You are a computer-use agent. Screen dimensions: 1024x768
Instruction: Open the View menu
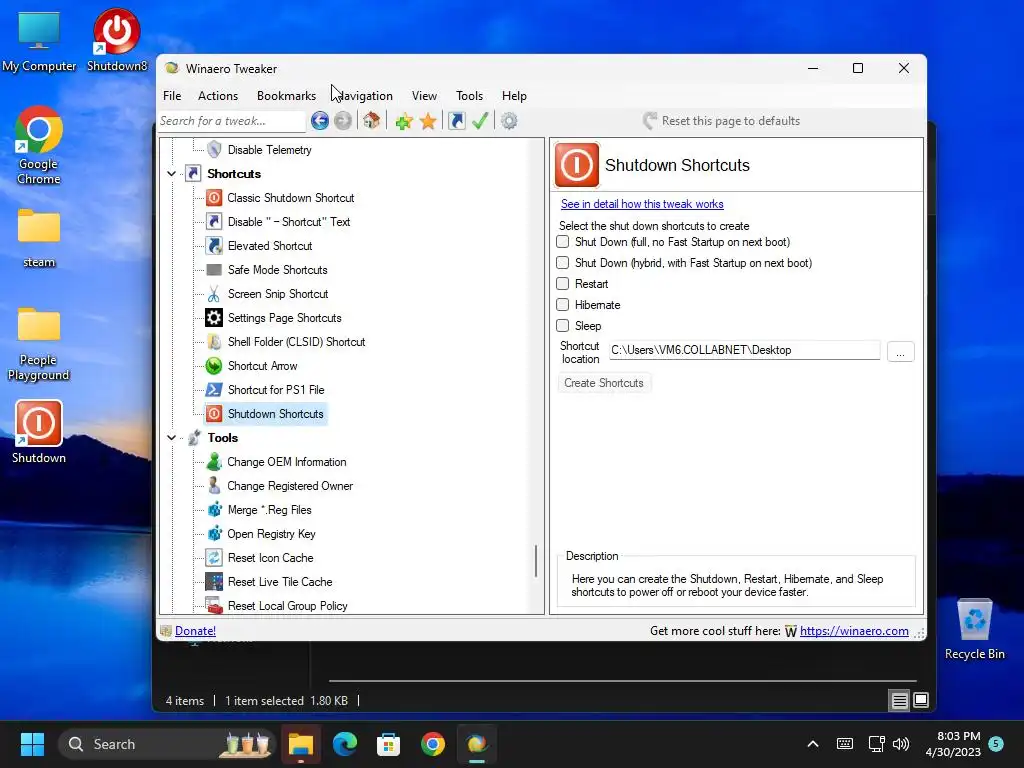point(424,96)
